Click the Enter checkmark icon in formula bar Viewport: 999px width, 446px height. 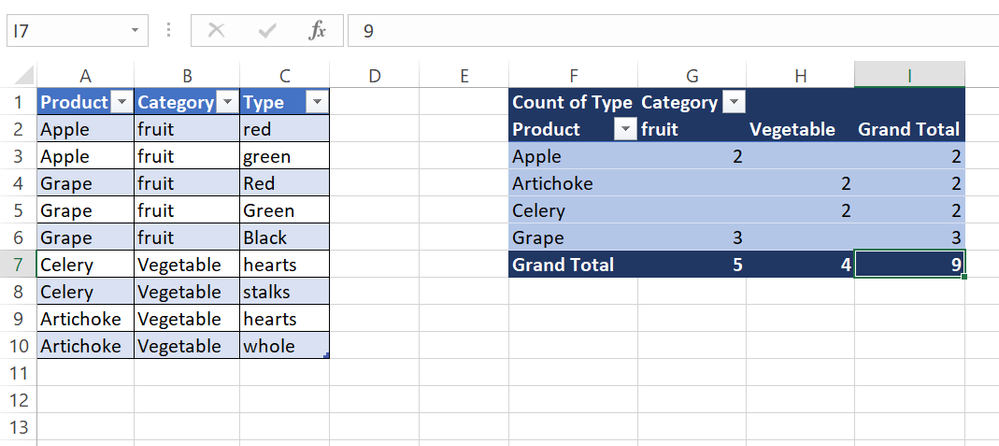(x=267, y=30)
